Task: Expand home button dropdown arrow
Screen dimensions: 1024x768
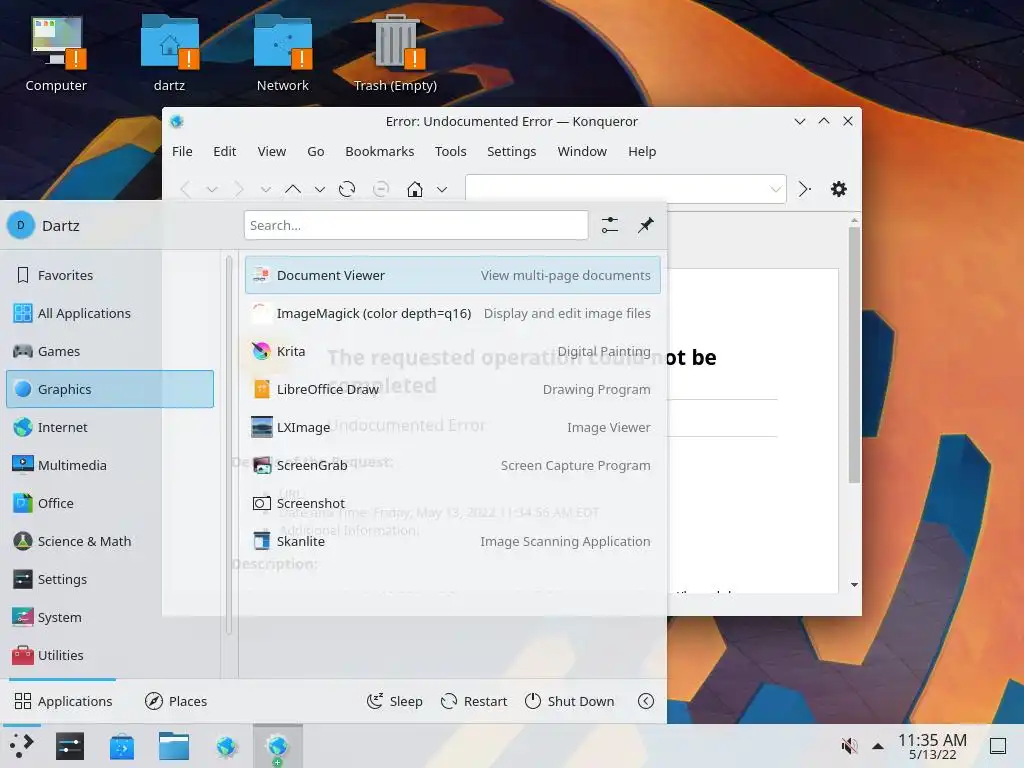Action: [x=442, y=189]
